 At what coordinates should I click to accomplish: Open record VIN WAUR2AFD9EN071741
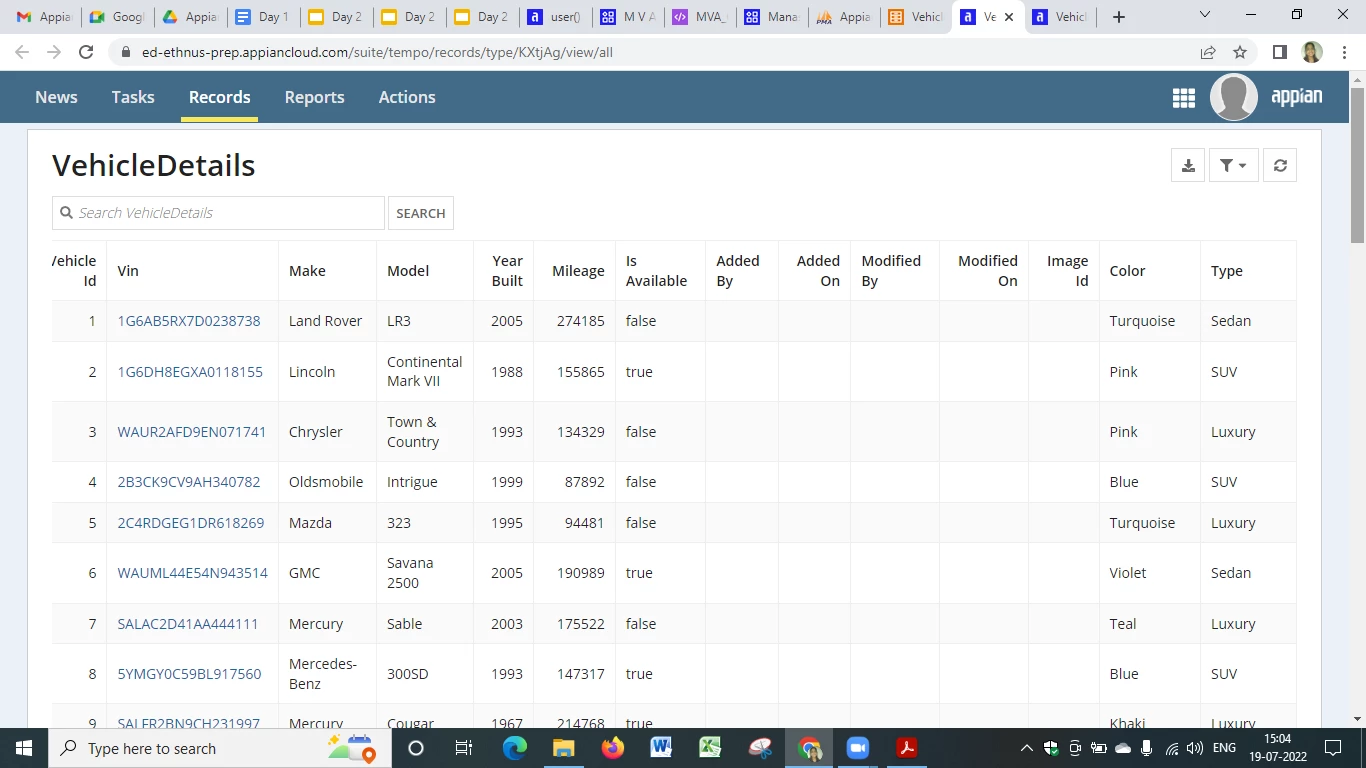pos(192,432)
